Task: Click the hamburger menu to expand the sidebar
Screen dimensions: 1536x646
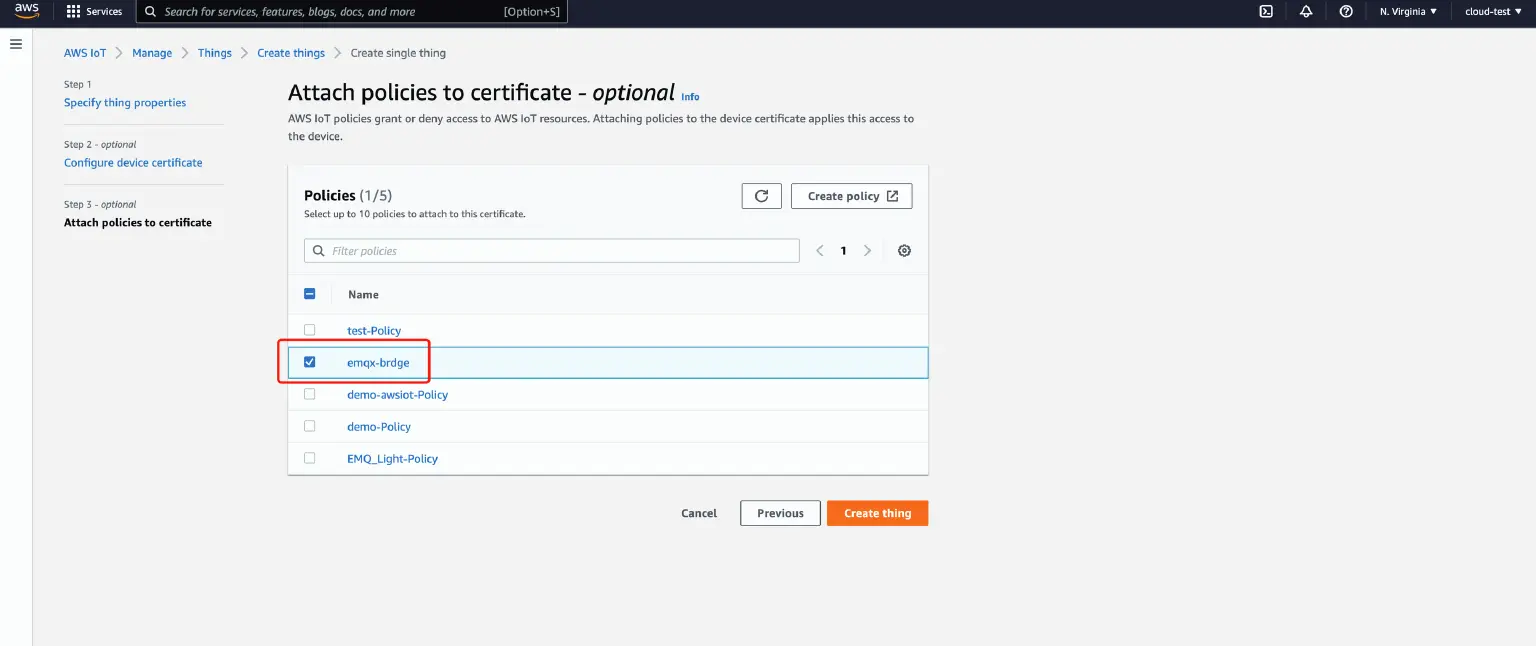Action: click(x=15, y=43)
